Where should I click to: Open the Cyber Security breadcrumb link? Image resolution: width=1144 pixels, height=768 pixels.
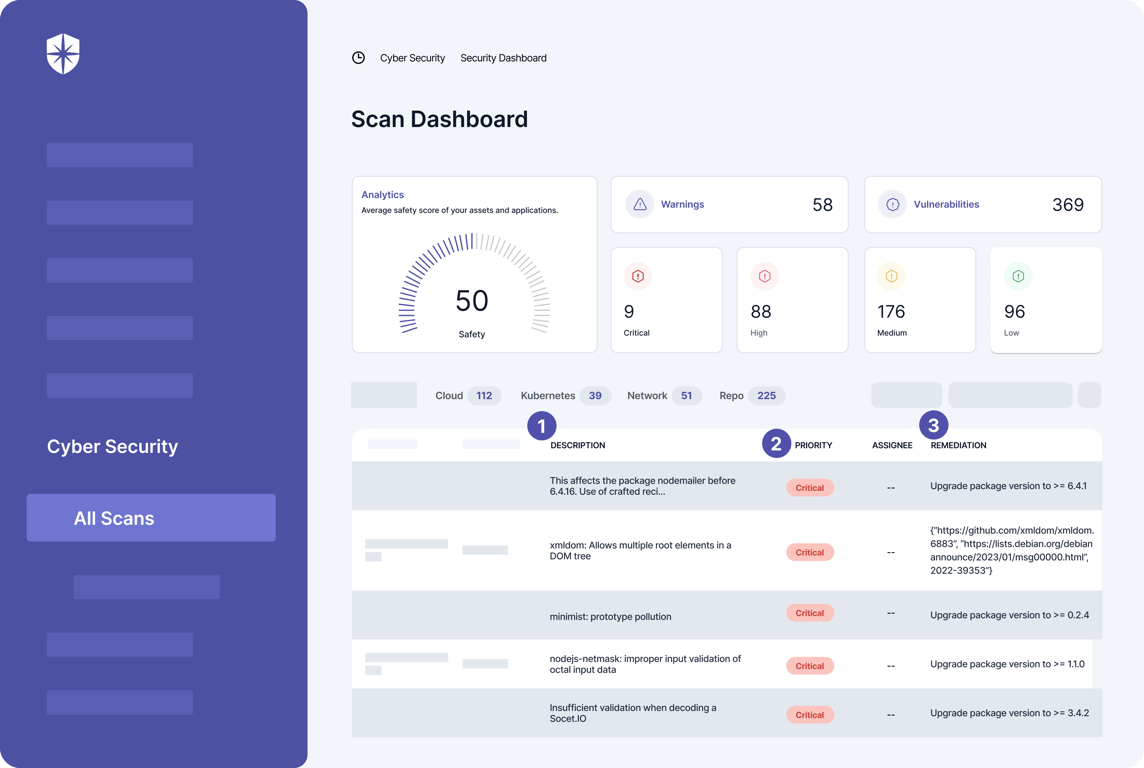(412, 58)
